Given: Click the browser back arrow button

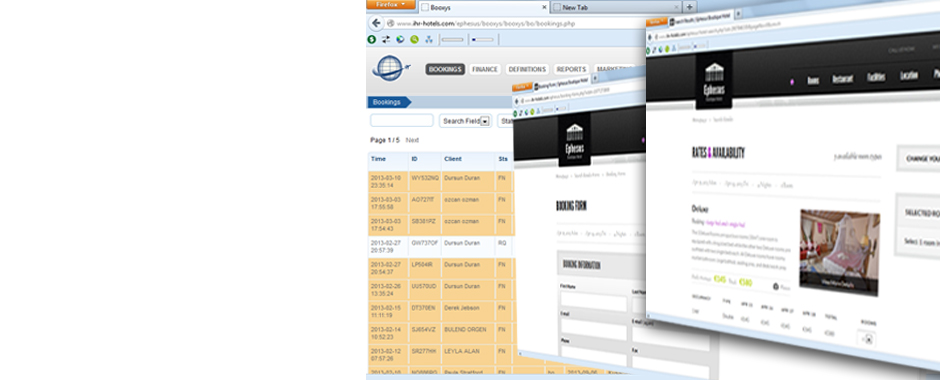Looking at the screenshot, I should point(376,23).
